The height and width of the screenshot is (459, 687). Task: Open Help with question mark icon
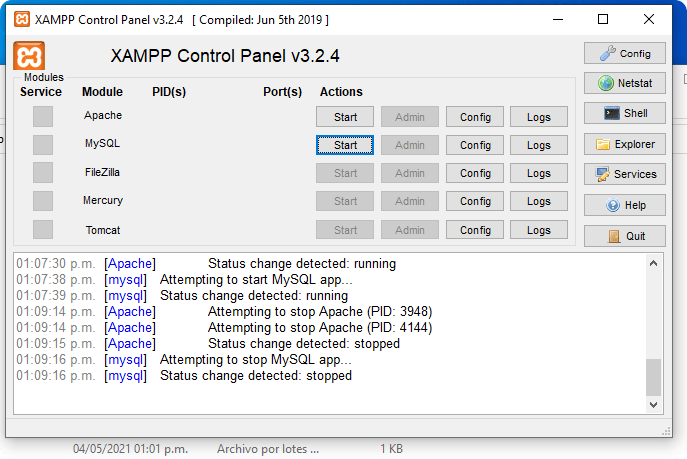pos(624,206)
